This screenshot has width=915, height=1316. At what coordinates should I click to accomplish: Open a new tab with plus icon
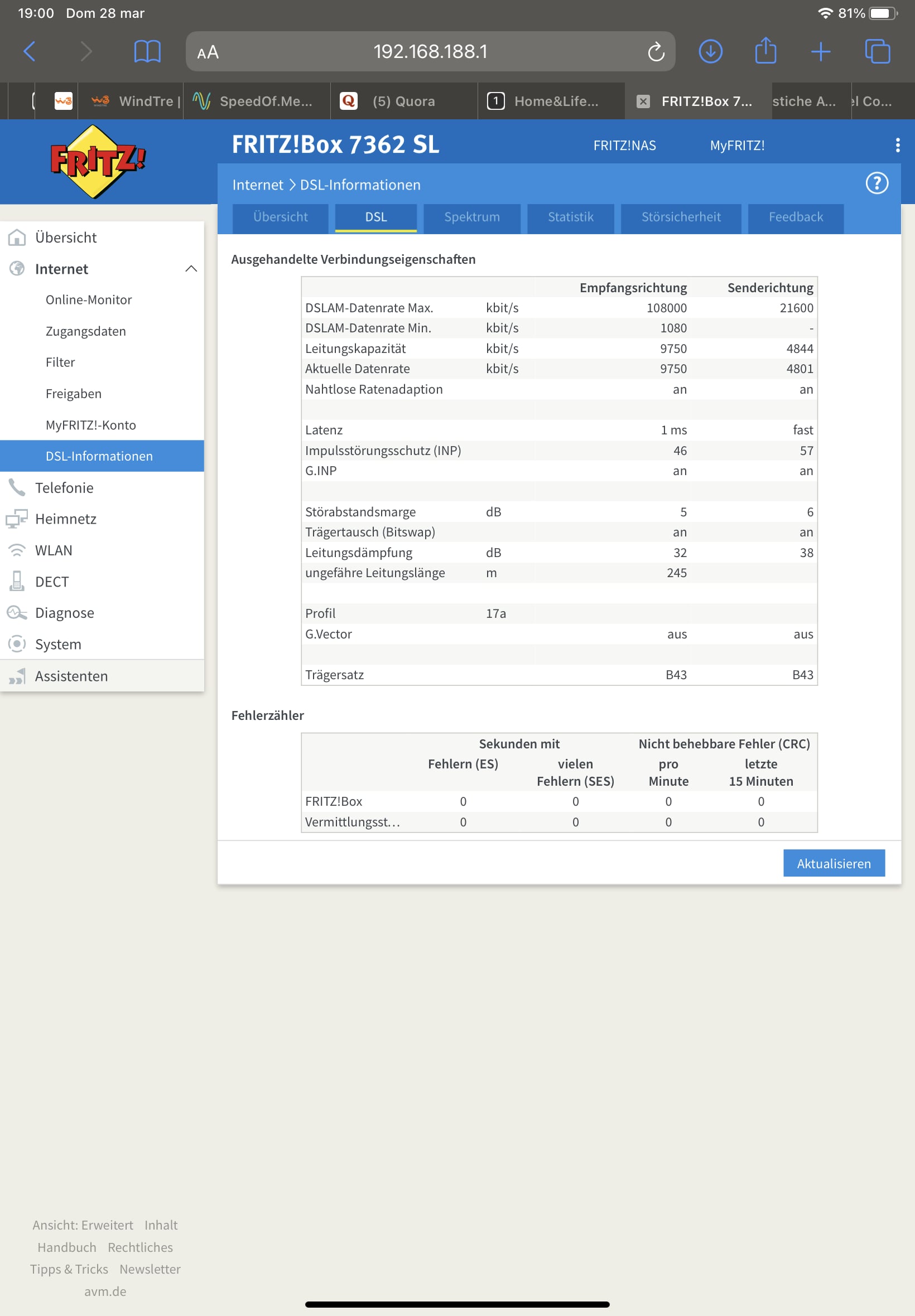(x=820, y=51)
